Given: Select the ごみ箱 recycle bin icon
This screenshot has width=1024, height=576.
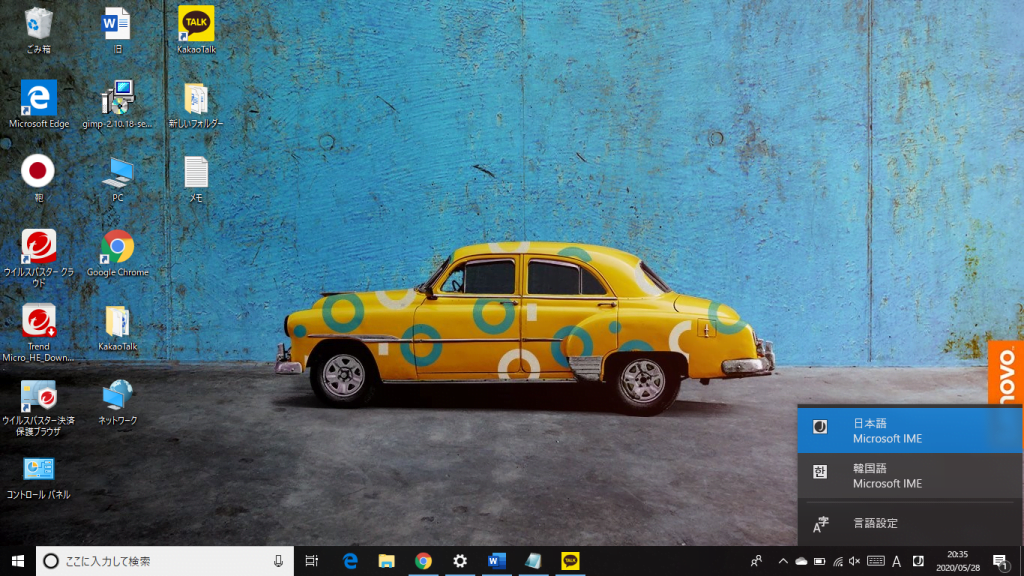Looking at the screenshot, I should pos(38,25).
